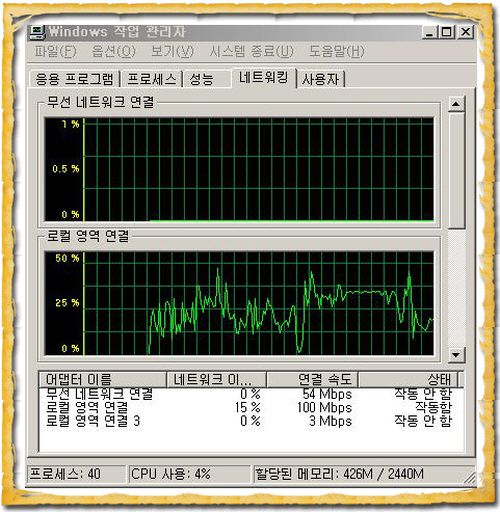The width and height of the screenshot is (500, 512).
Task: Select the 네트워킹 tab
Action: click(263, 77)
